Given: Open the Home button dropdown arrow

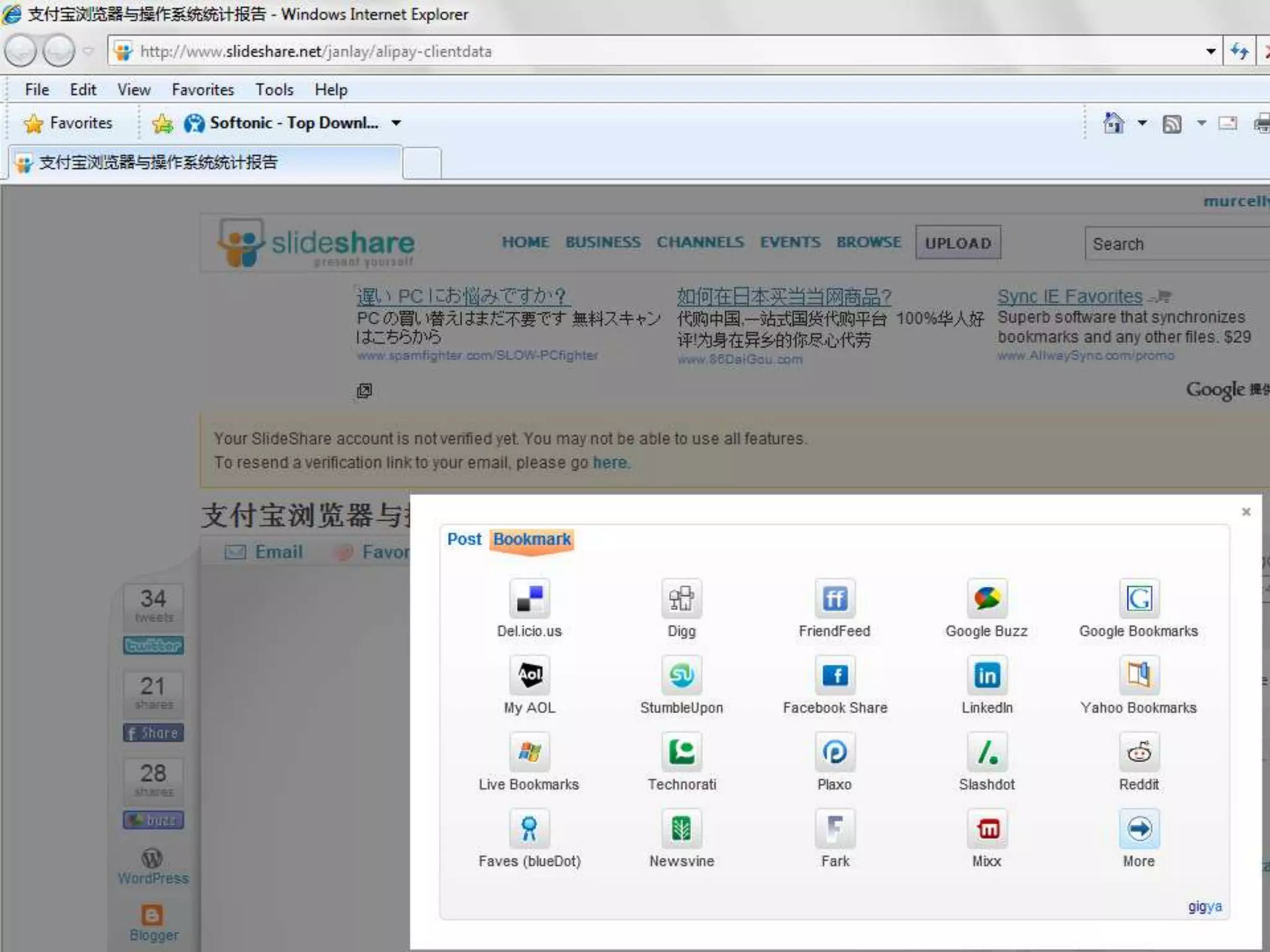Looking at the screenshot, I should pyautogui.click(x=1142, y=123).
